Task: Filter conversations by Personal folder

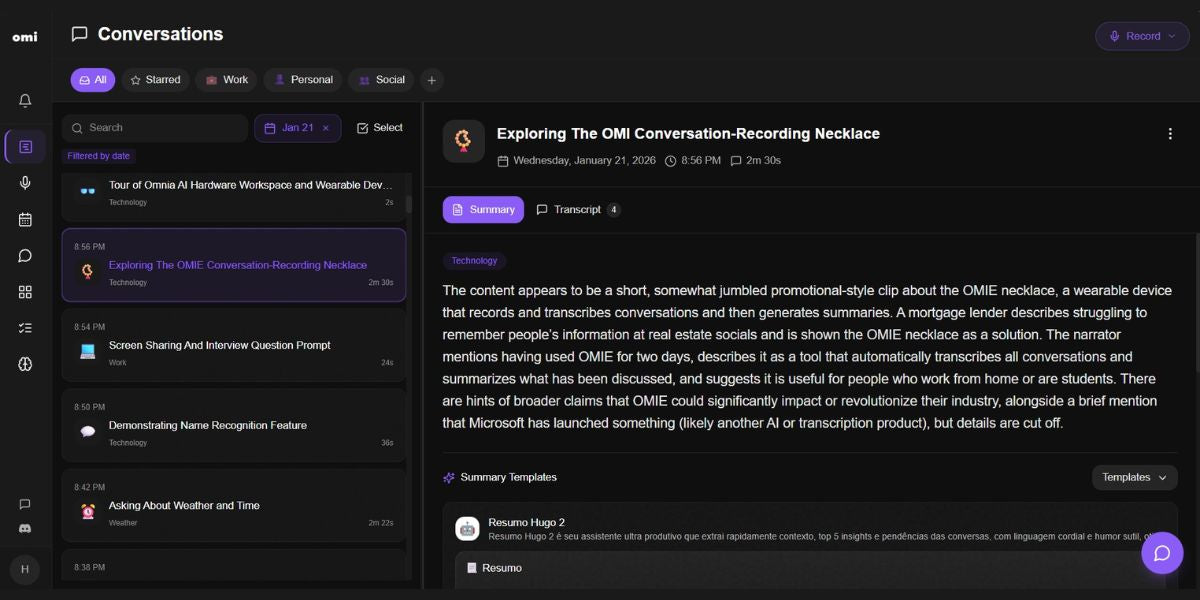Action: [303, 80]
